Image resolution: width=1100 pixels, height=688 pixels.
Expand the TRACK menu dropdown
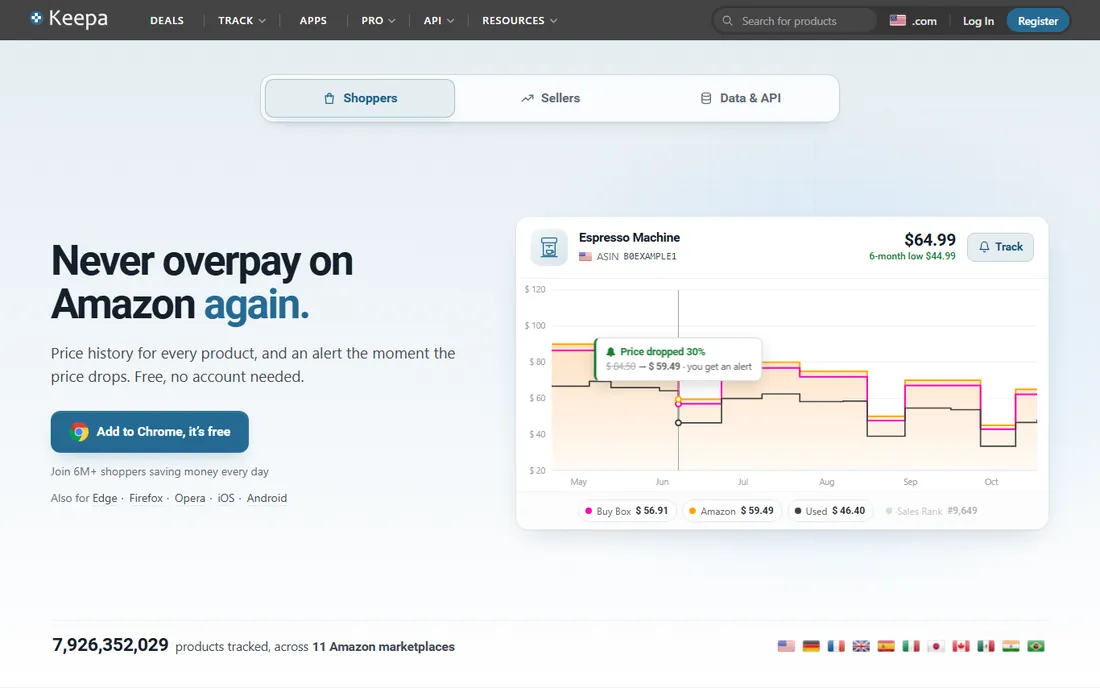[241, 20]
